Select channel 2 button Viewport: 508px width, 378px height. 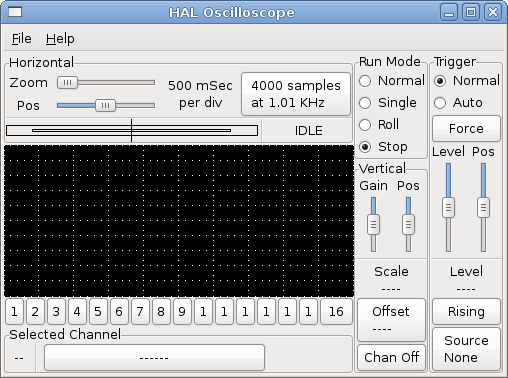pos(35,312)
